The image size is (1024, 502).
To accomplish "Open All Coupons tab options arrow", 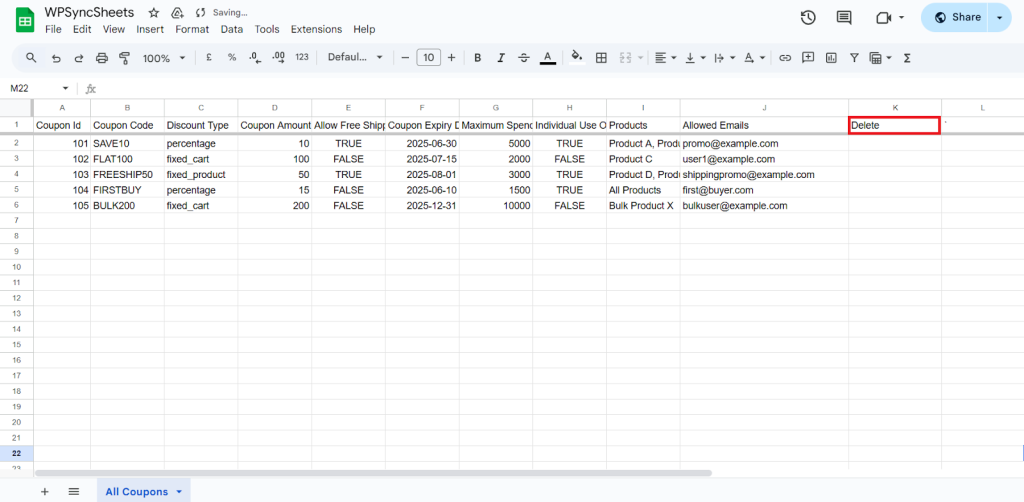I will coord(179,492).
